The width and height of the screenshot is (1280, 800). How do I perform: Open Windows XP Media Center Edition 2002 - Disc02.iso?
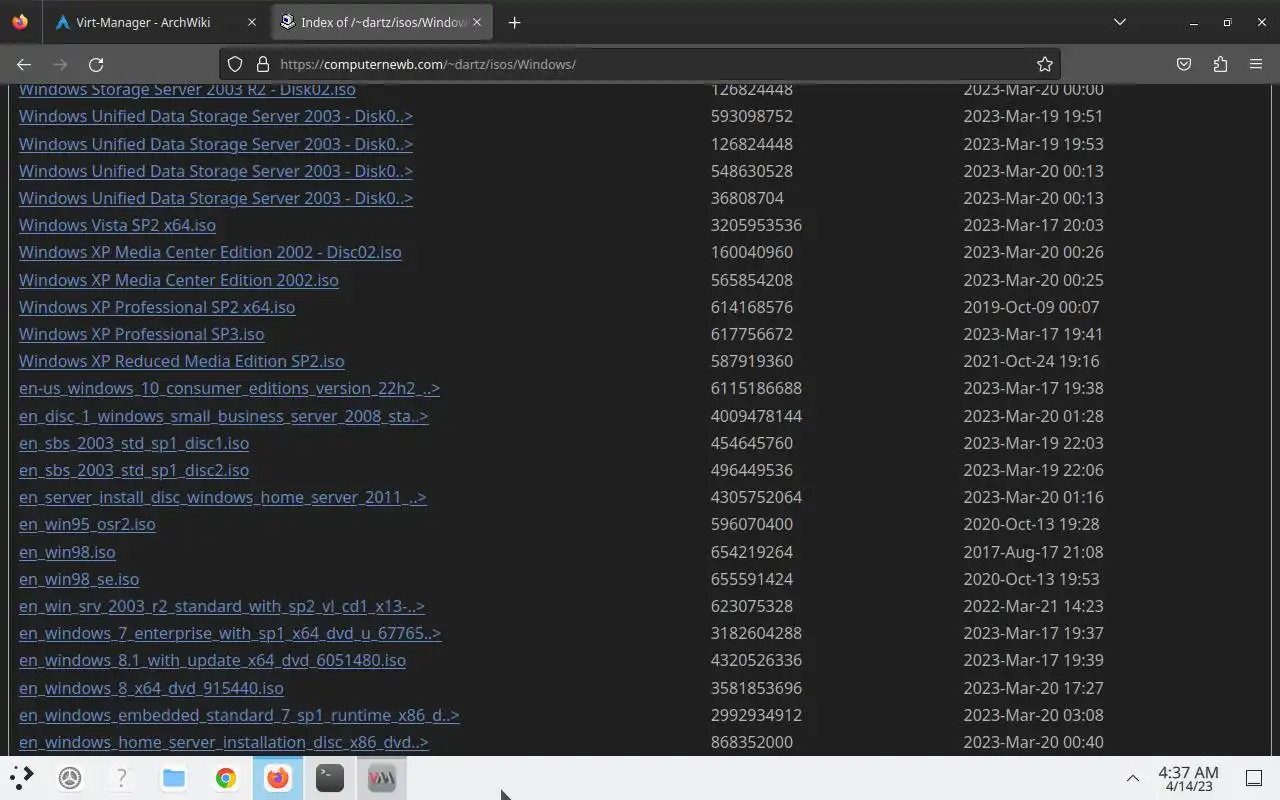[x=210, y=252]
